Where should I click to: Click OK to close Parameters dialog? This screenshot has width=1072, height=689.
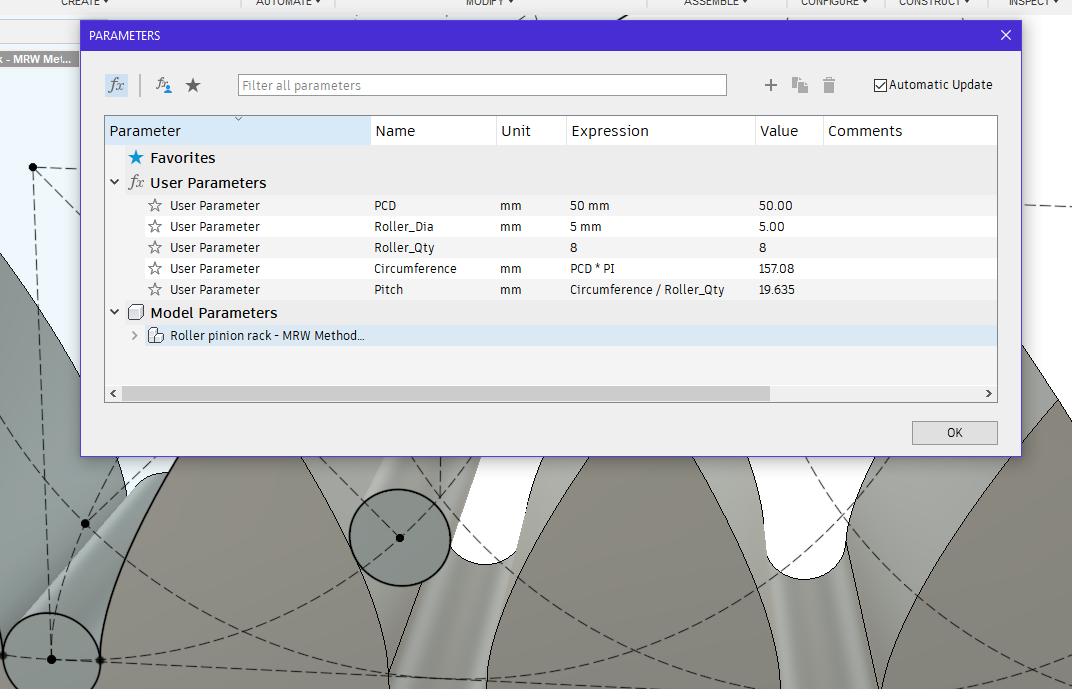(953, 432)
